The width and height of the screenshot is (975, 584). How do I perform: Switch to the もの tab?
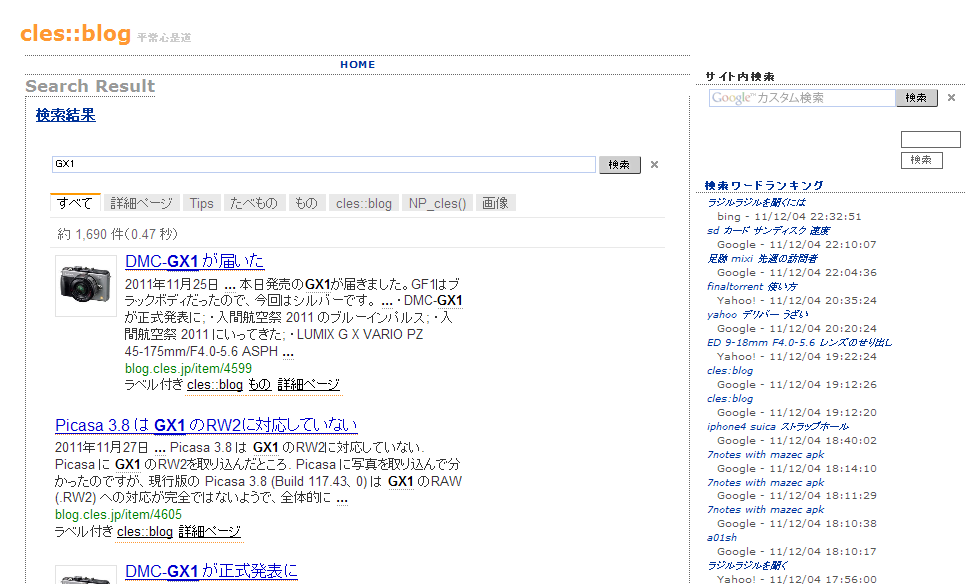tap(306, 203)
